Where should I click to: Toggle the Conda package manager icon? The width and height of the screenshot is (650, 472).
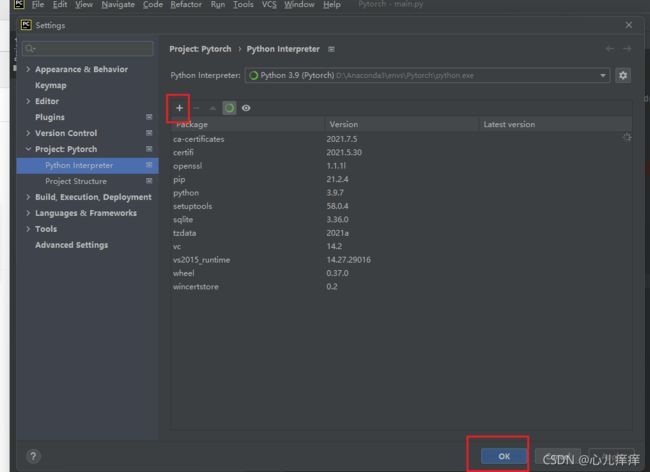(x=229, y=108)
